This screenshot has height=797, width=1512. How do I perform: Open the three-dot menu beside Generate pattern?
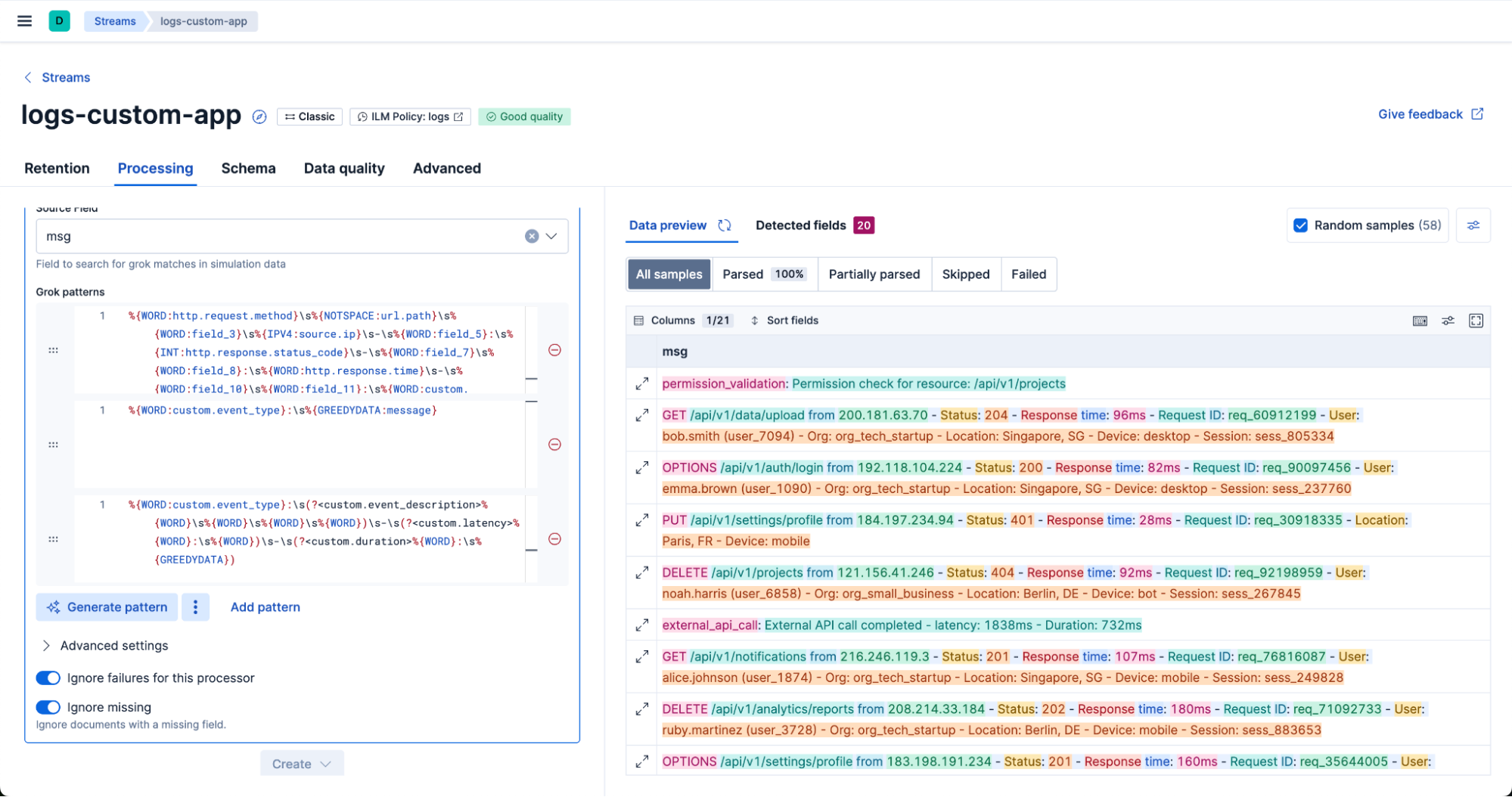pyautogui.click(x=196, y=606)
